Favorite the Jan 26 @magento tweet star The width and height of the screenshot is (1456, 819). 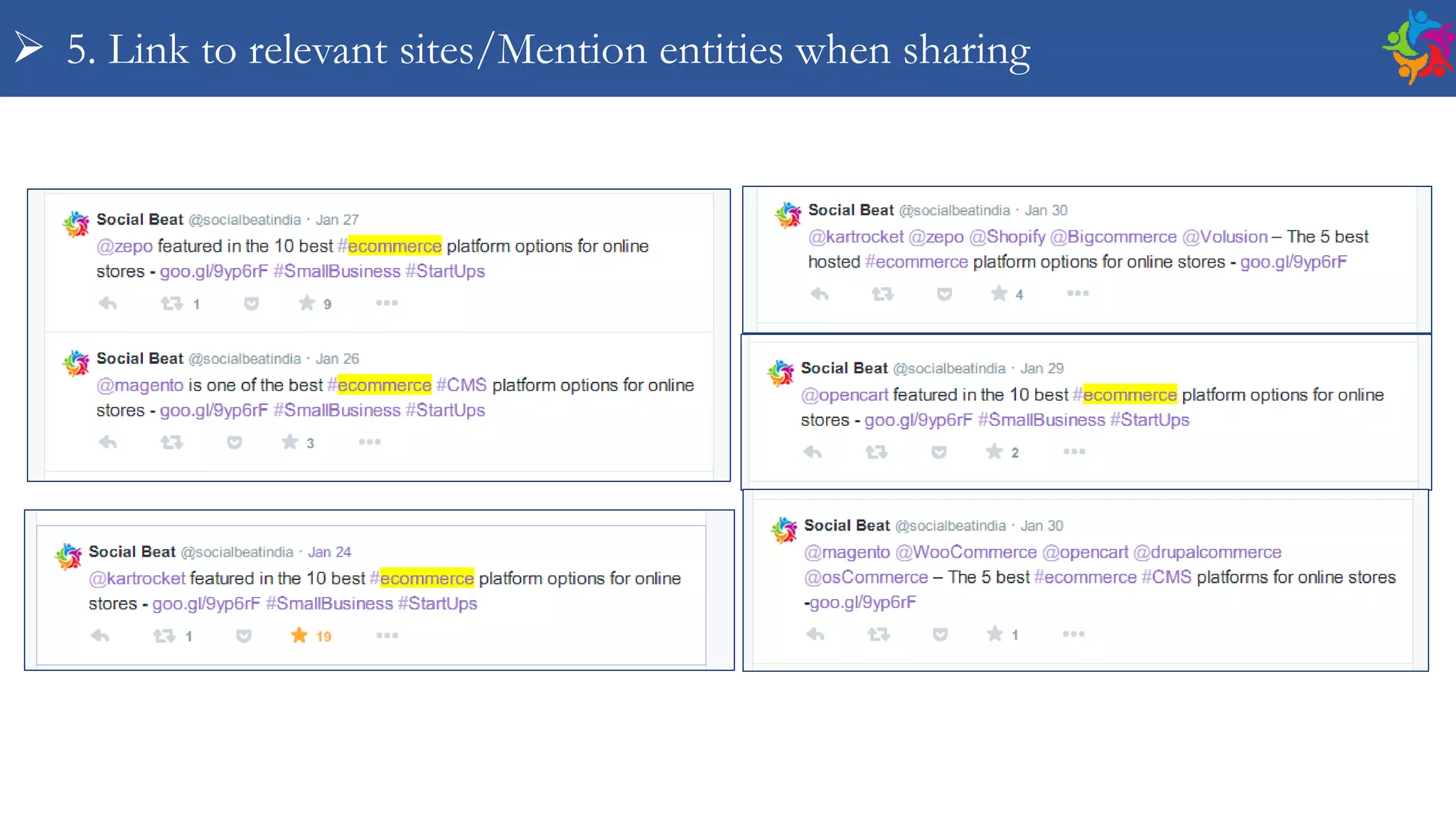(290, 441)
